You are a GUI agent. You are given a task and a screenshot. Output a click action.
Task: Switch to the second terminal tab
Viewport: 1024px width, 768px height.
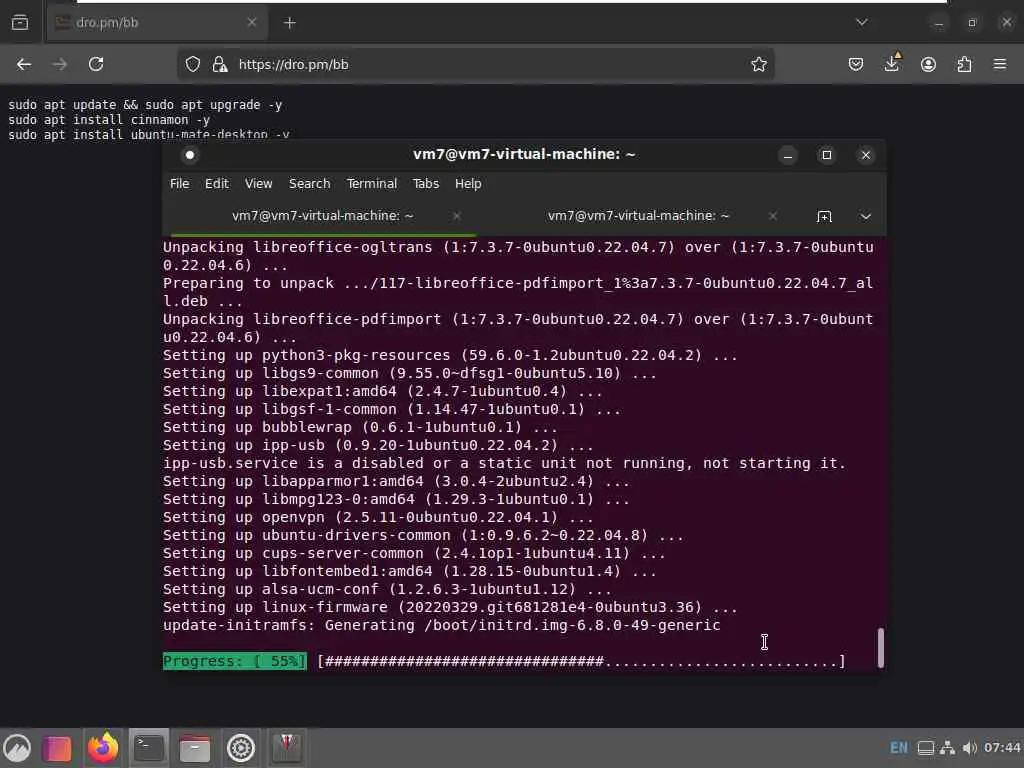[638, 216]
